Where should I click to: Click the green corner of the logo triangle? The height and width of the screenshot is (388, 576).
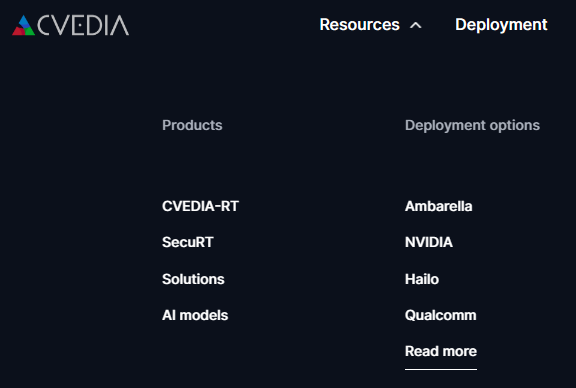(30, 32)
